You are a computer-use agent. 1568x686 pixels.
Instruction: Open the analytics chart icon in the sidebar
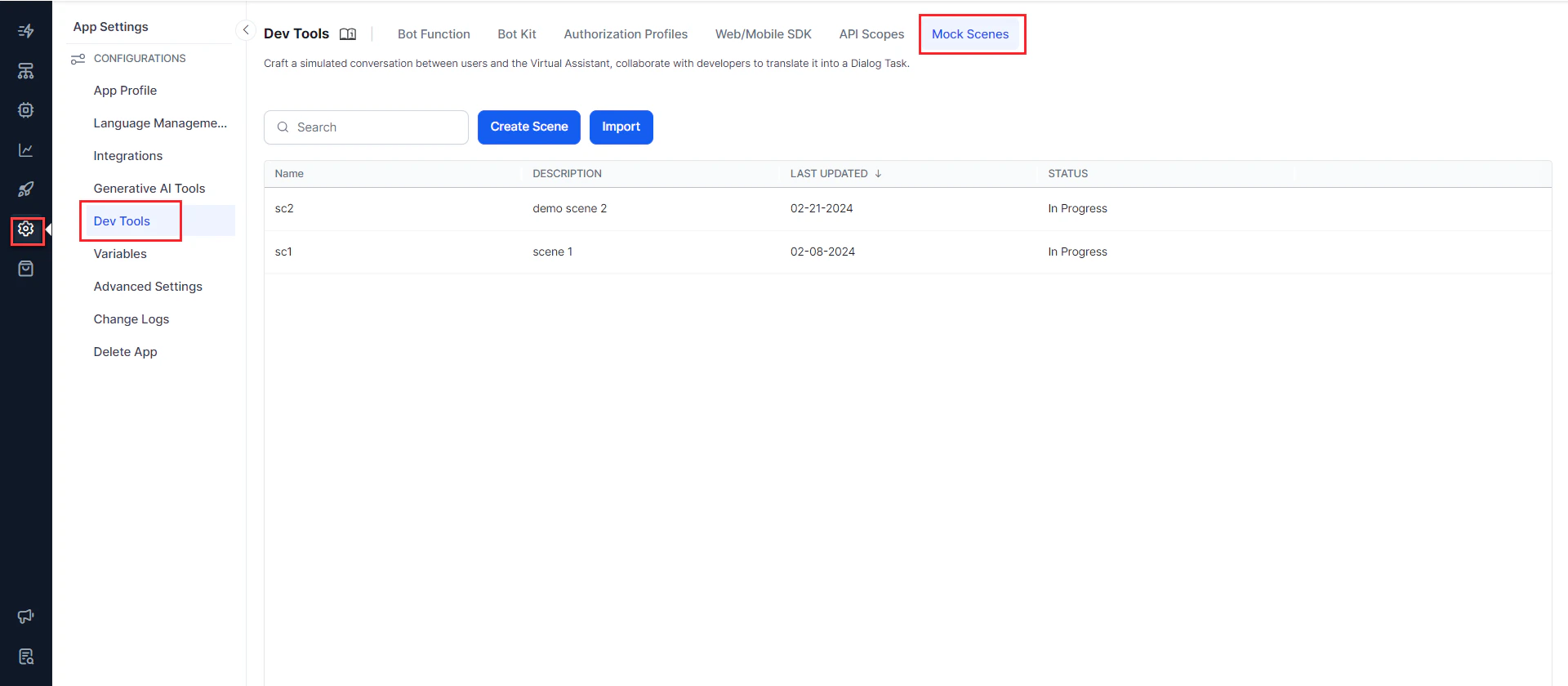pos(26,150)
